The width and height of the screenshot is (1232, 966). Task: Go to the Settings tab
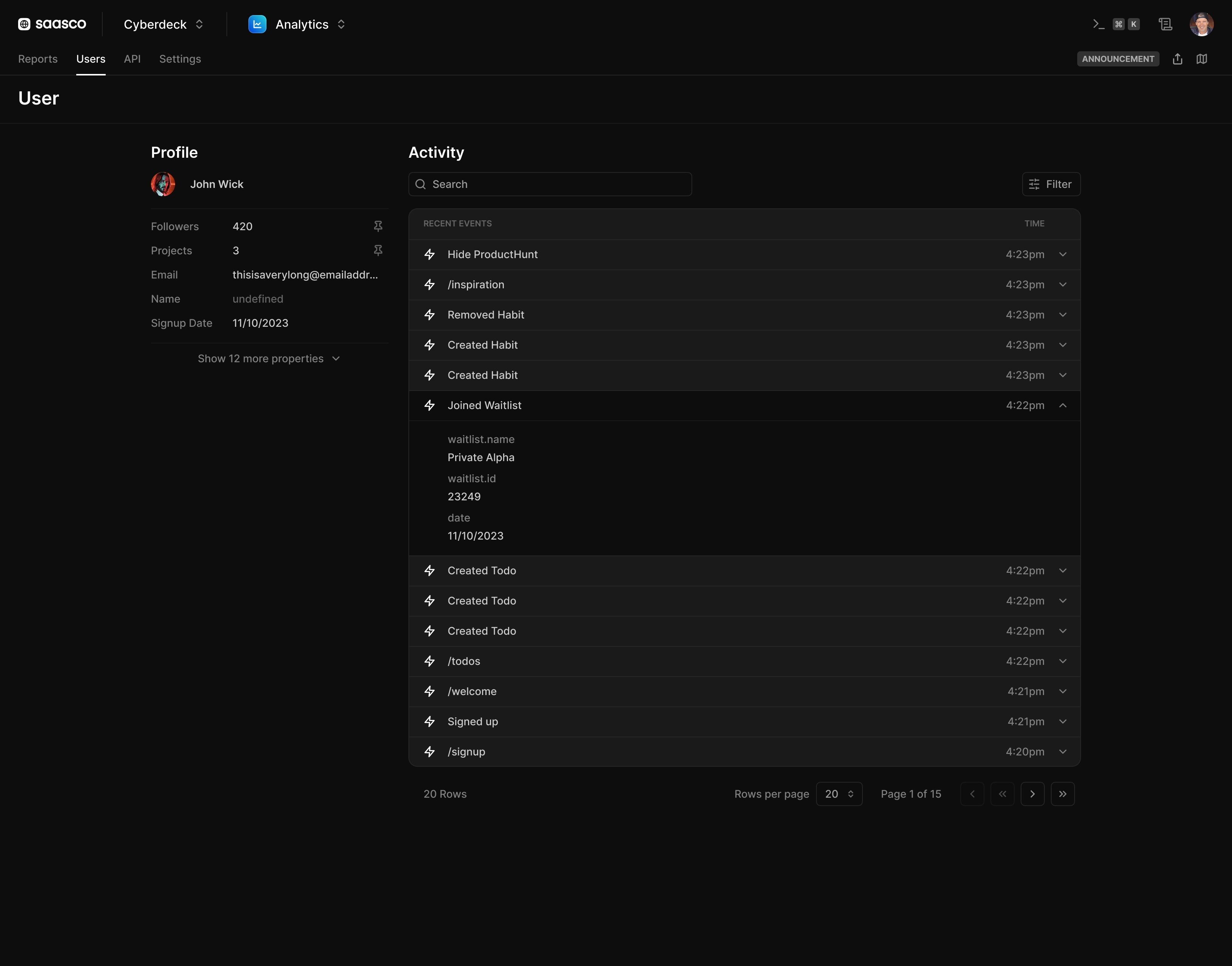[x=180, y=59]
